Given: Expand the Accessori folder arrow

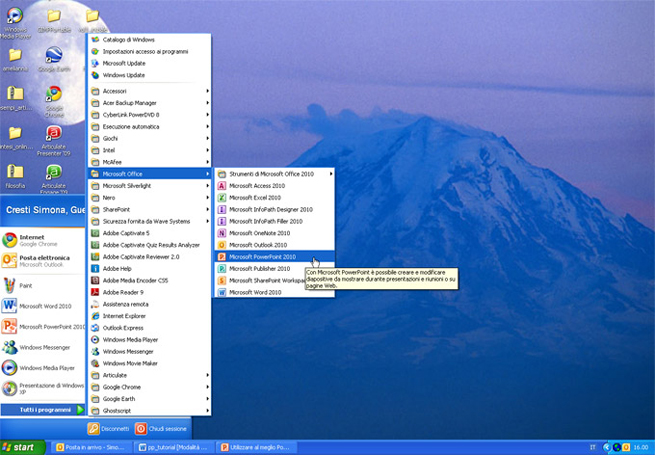Looking at the screenshot, I should click(x=207, y=91).
